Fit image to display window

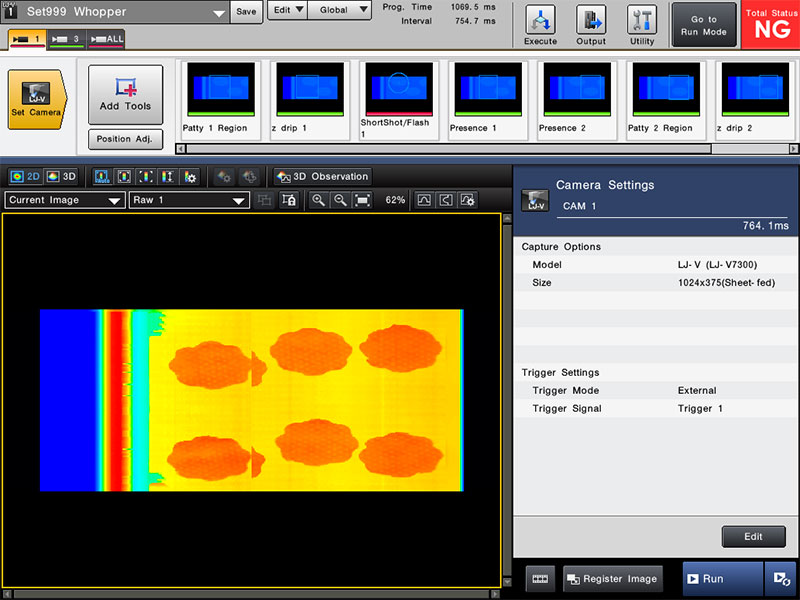click(x=362, y=200)
